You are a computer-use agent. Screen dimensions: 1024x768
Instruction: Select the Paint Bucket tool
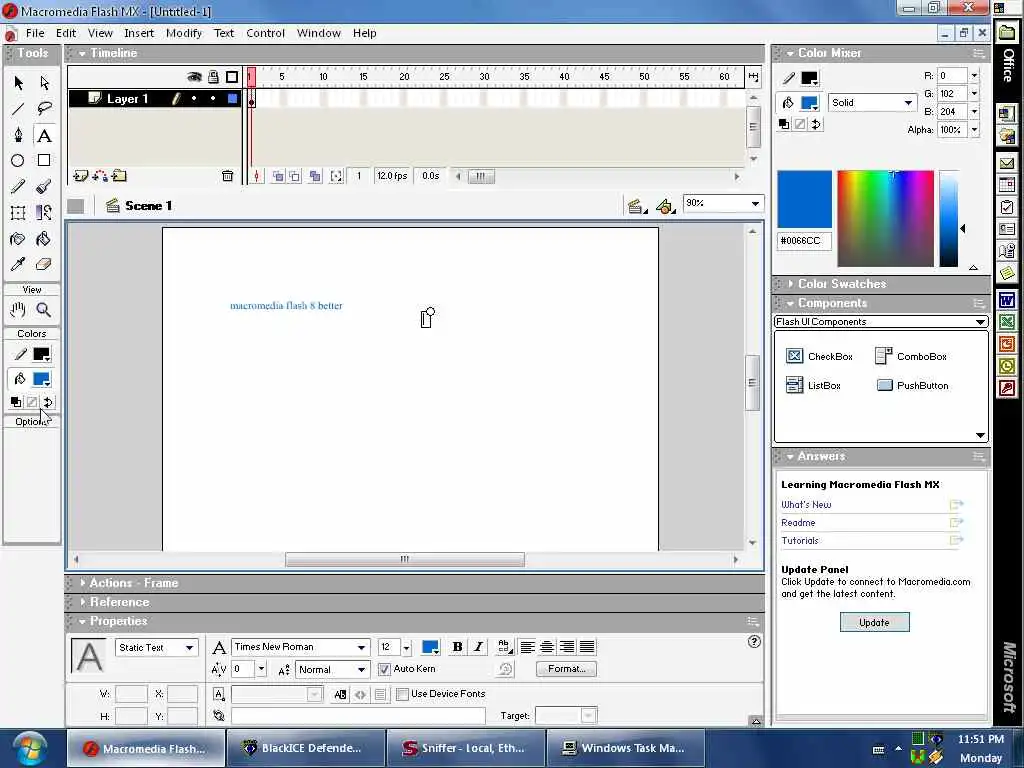coord(44,239)
